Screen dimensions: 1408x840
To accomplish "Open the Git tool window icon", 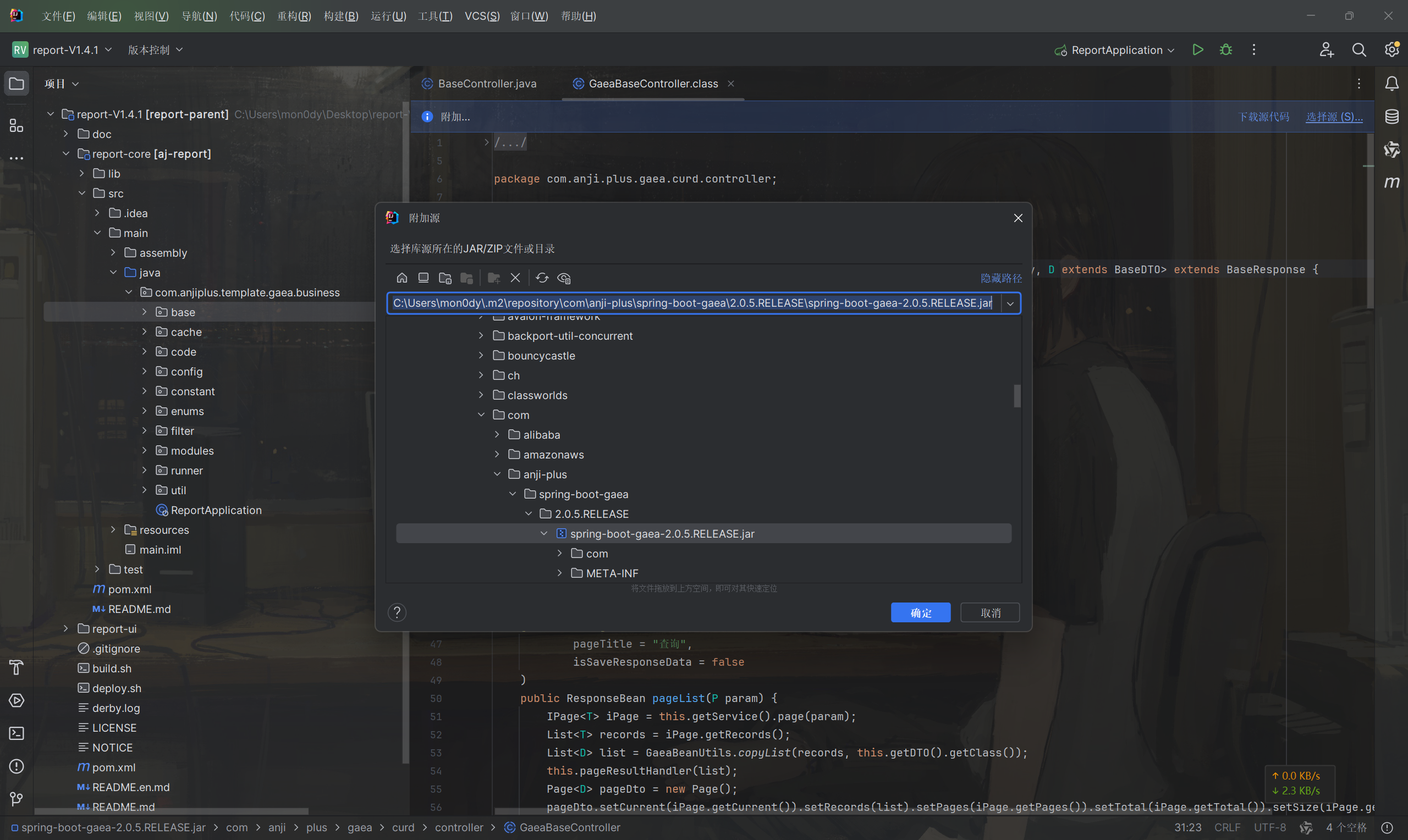I will tap(16, 799).
